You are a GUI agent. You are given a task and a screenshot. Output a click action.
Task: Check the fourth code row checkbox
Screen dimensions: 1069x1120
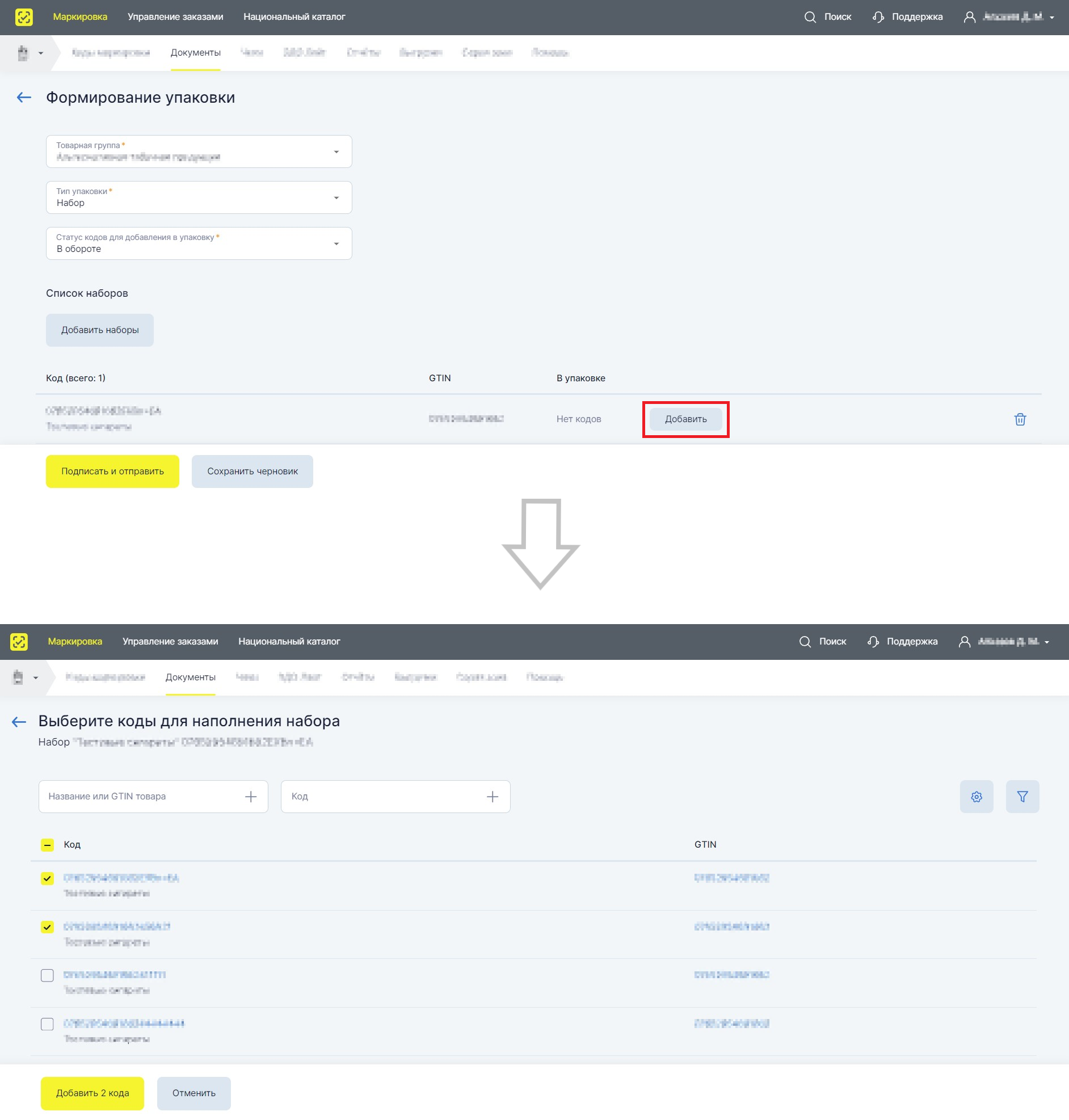tap(47, 1024)
